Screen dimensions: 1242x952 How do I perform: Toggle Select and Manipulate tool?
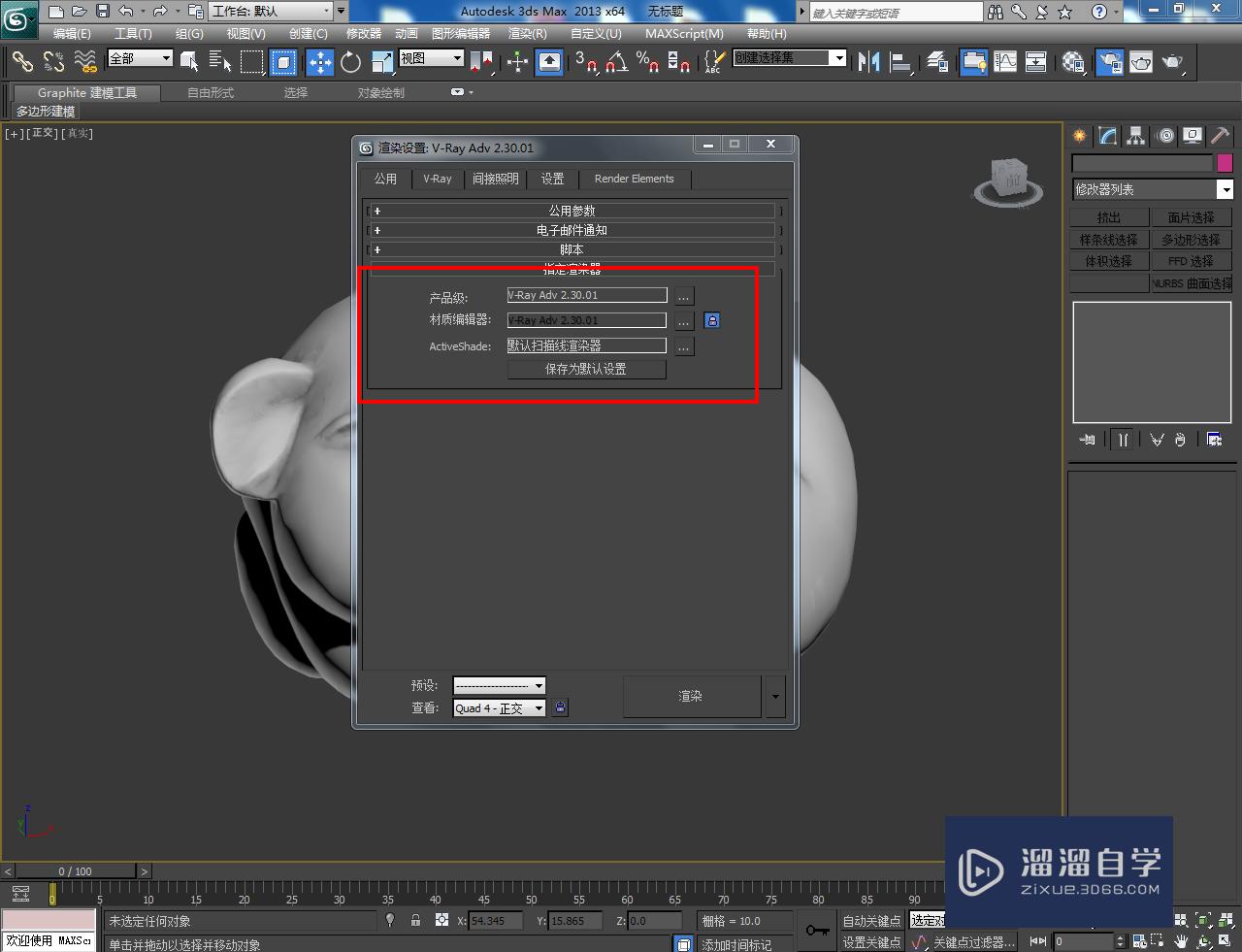point(517,62)
